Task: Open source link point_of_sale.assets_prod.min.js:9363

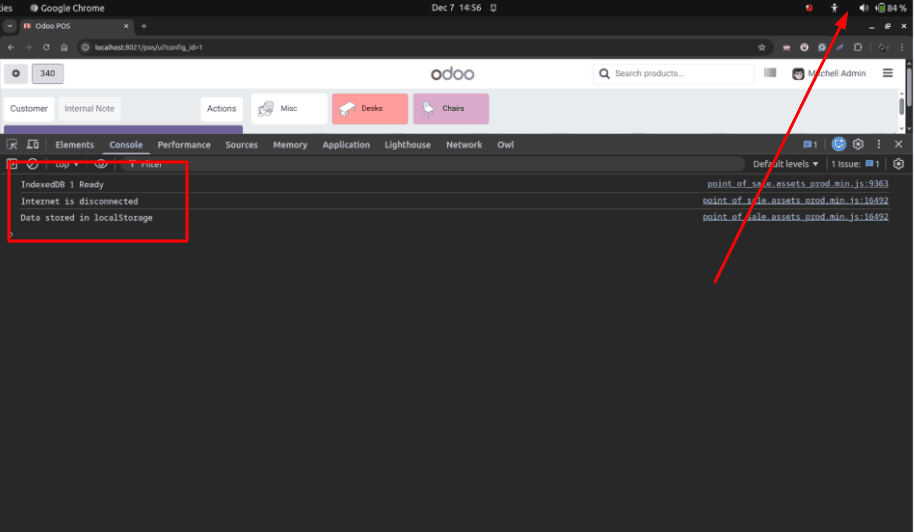Action: pyautogui.click(x=797, y=184)
